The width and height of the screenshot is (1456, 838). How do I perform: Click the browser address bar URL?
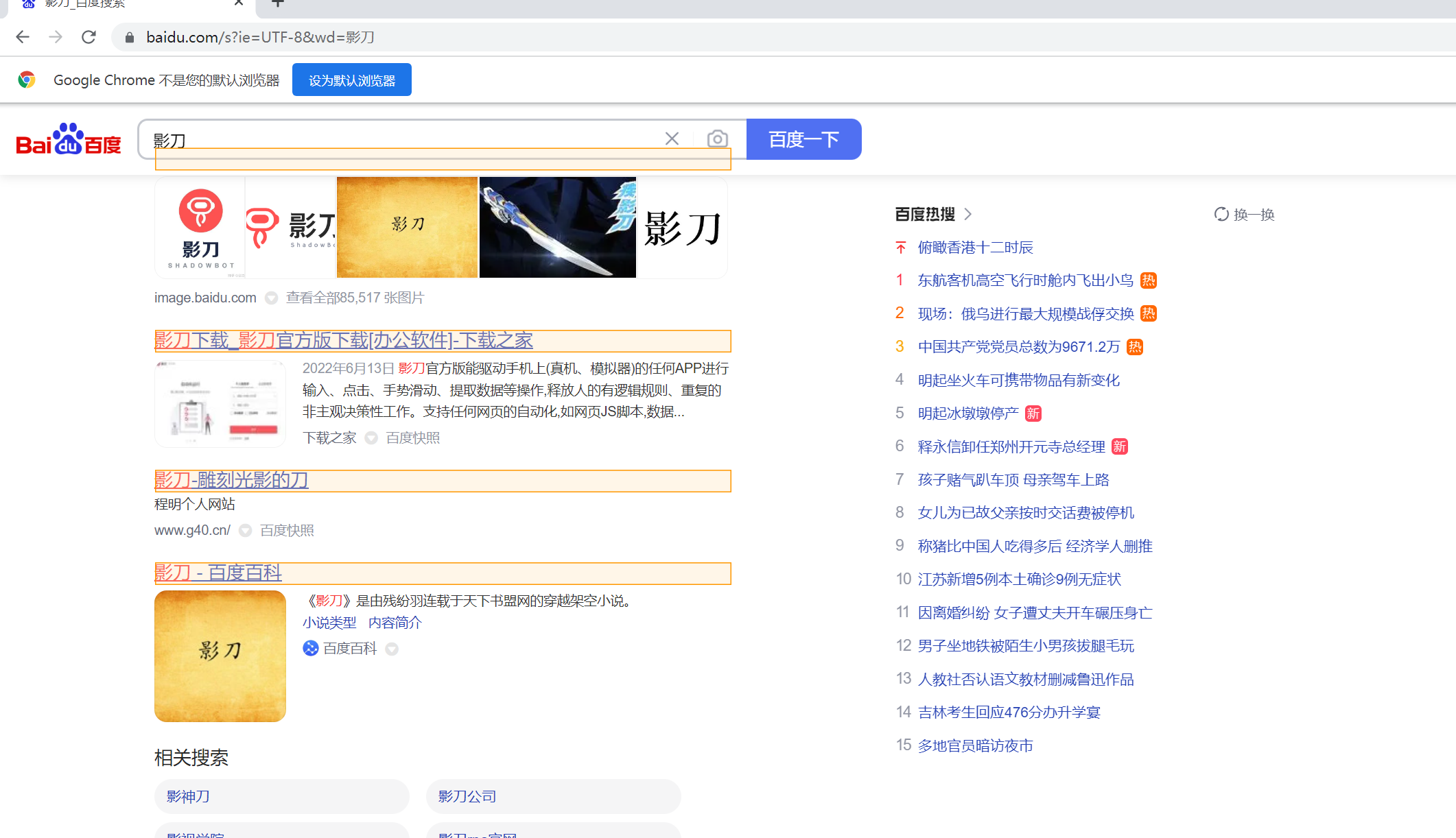tap(260, 37)
